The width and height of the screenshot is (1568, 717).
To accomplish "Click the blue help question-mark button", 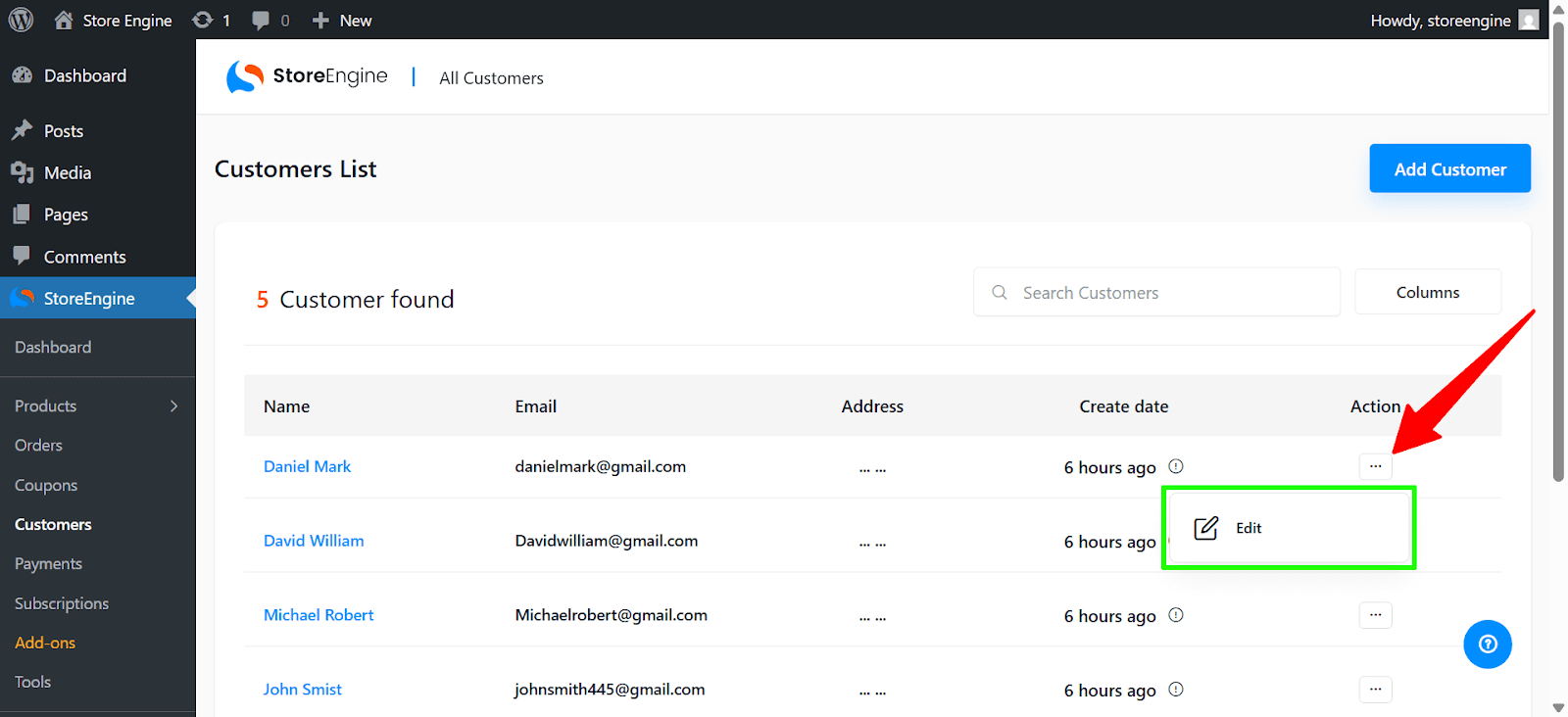I will point(1488,645).
